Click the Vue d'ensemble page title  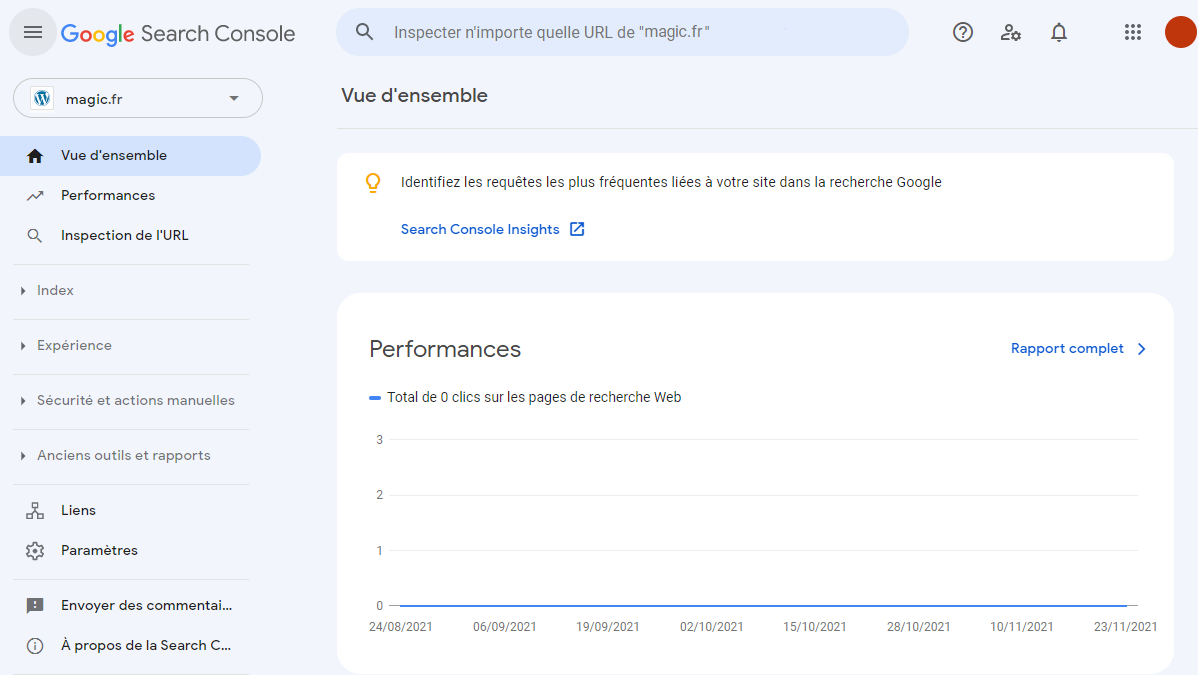coord(414,96)
